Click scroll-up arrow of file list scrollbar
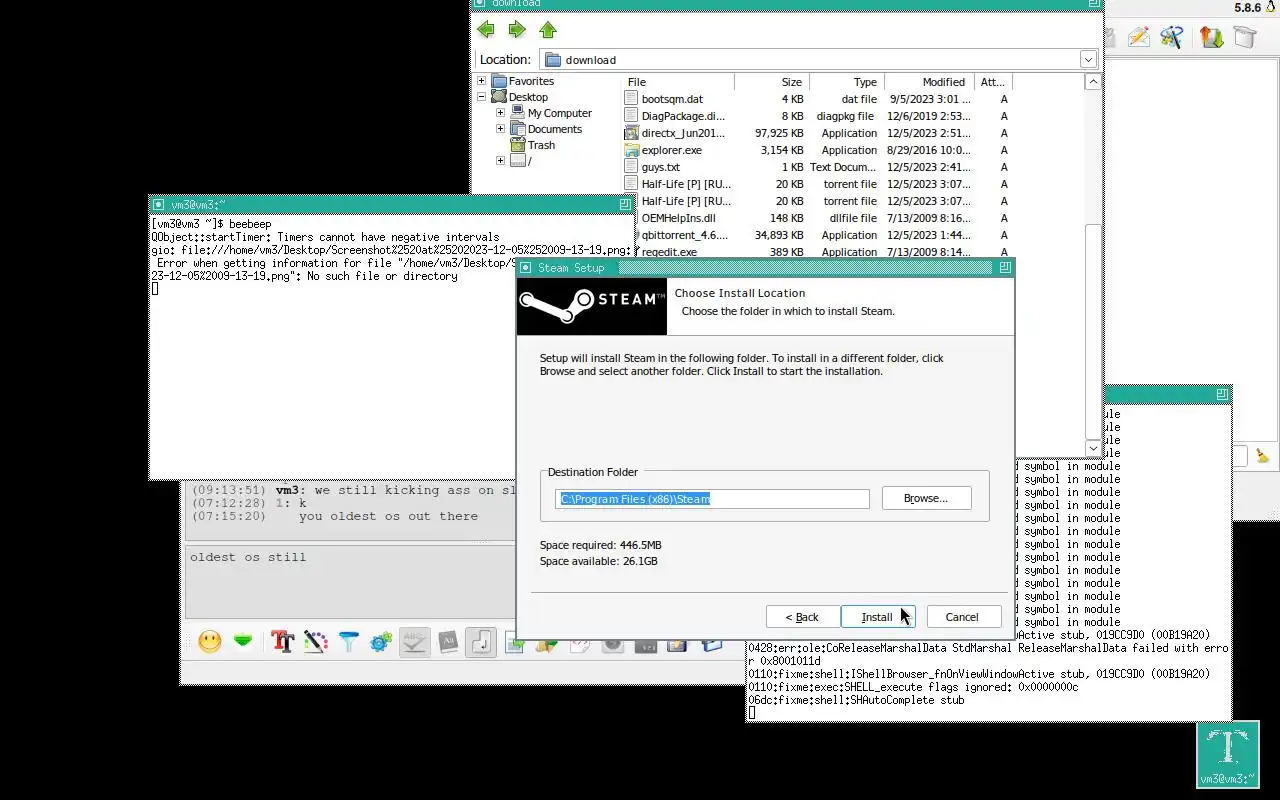The height and width of the screenshot is (800, 1280). pyautogui.click(x=1093, y=82)
